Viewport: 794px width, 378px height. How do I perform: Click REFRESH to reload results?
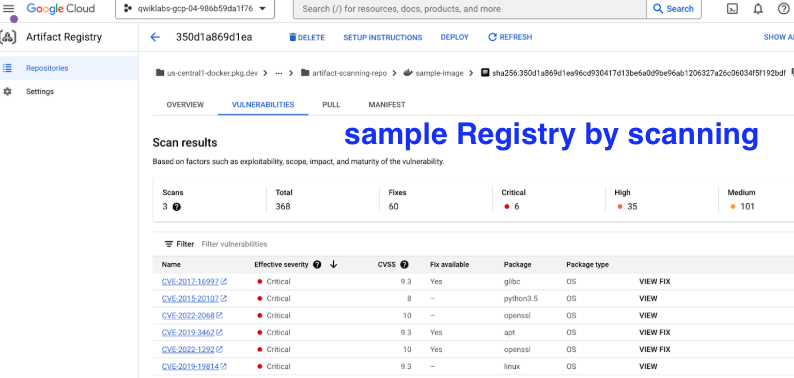(x=510, y=37)
